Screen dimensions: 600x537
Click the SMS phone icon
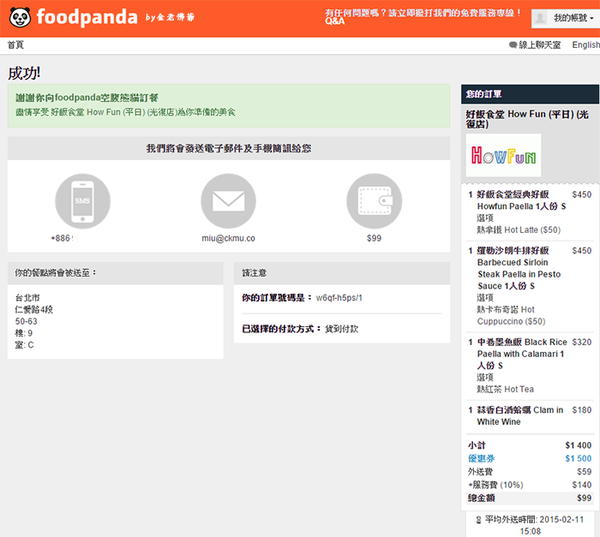click(83, 201)
